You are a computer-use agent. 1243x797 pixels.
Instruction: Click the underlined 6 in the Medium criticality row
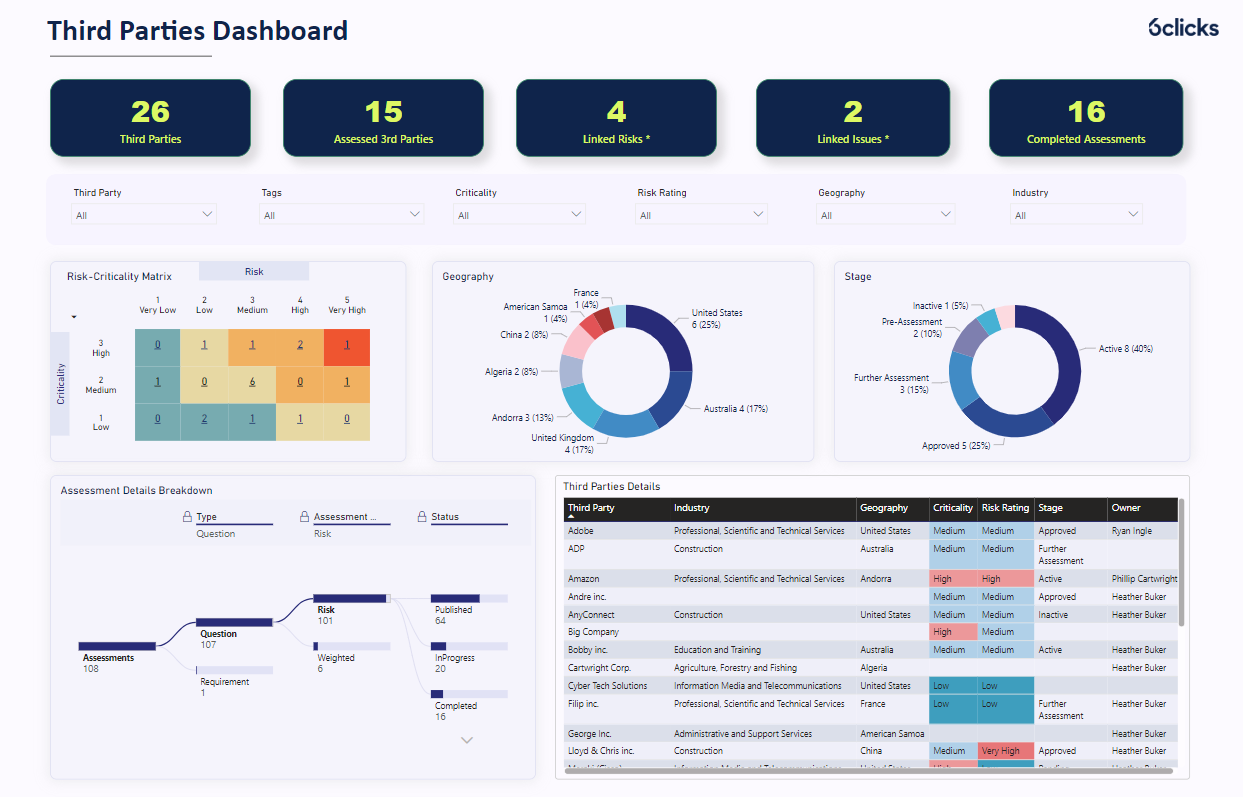(253, 382)
